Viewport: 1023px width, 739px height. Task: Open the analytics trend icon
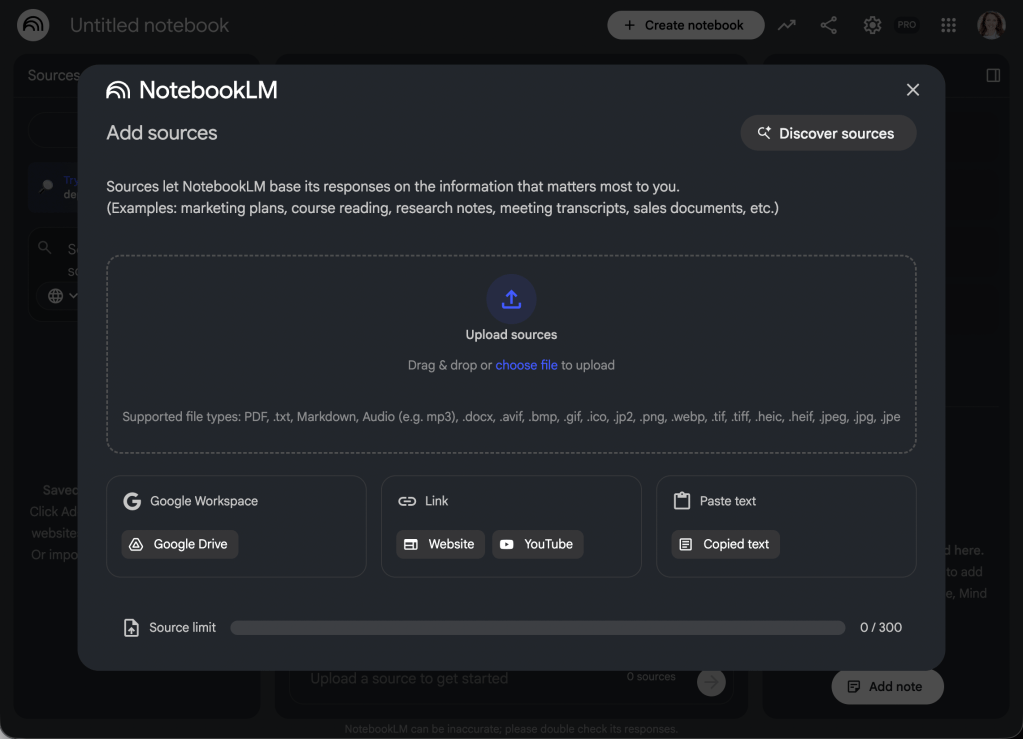click(787, 25)
